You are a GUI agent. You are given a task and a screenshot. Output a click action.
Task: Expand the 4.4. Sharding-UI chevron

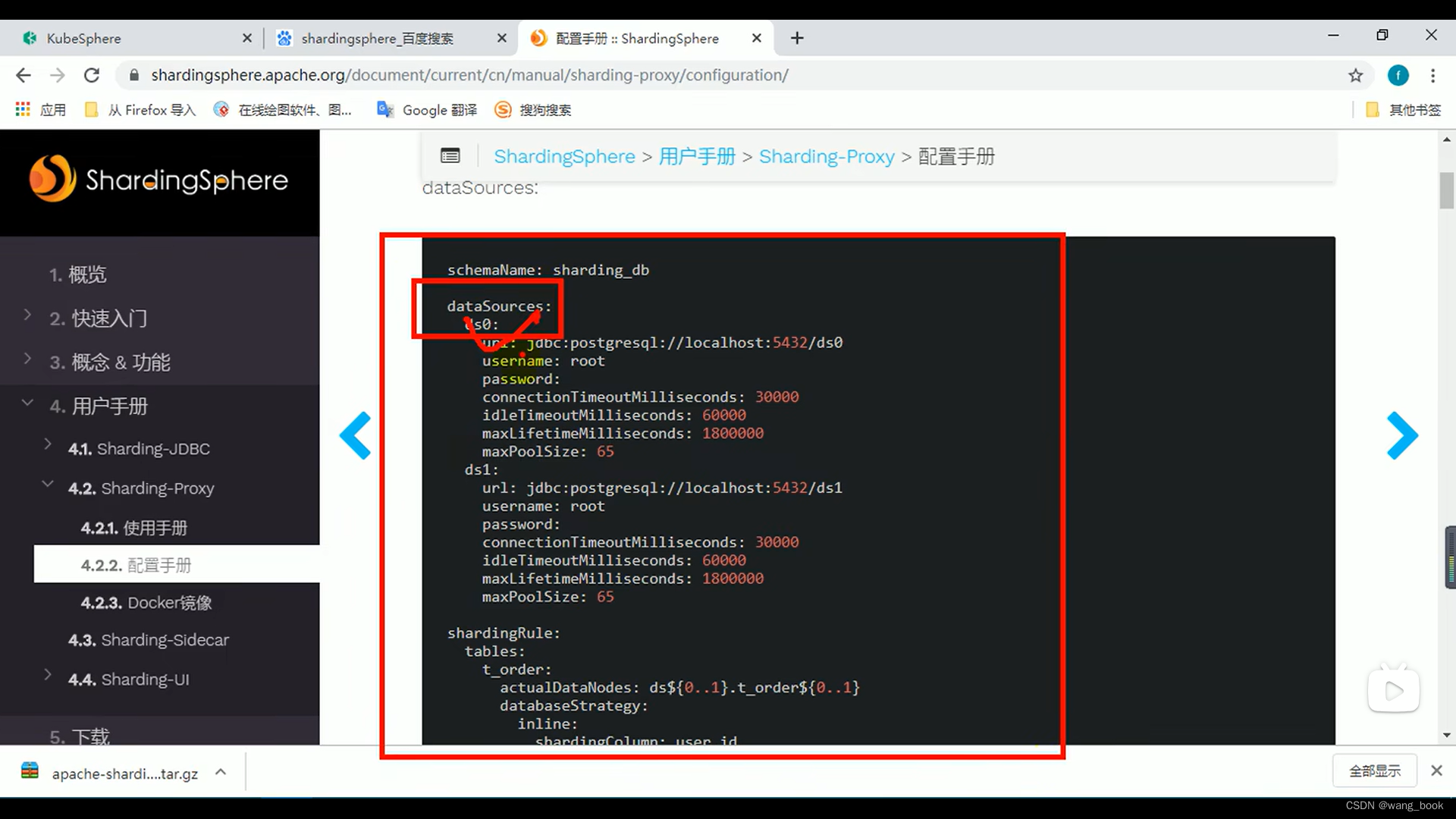[48, 675]
